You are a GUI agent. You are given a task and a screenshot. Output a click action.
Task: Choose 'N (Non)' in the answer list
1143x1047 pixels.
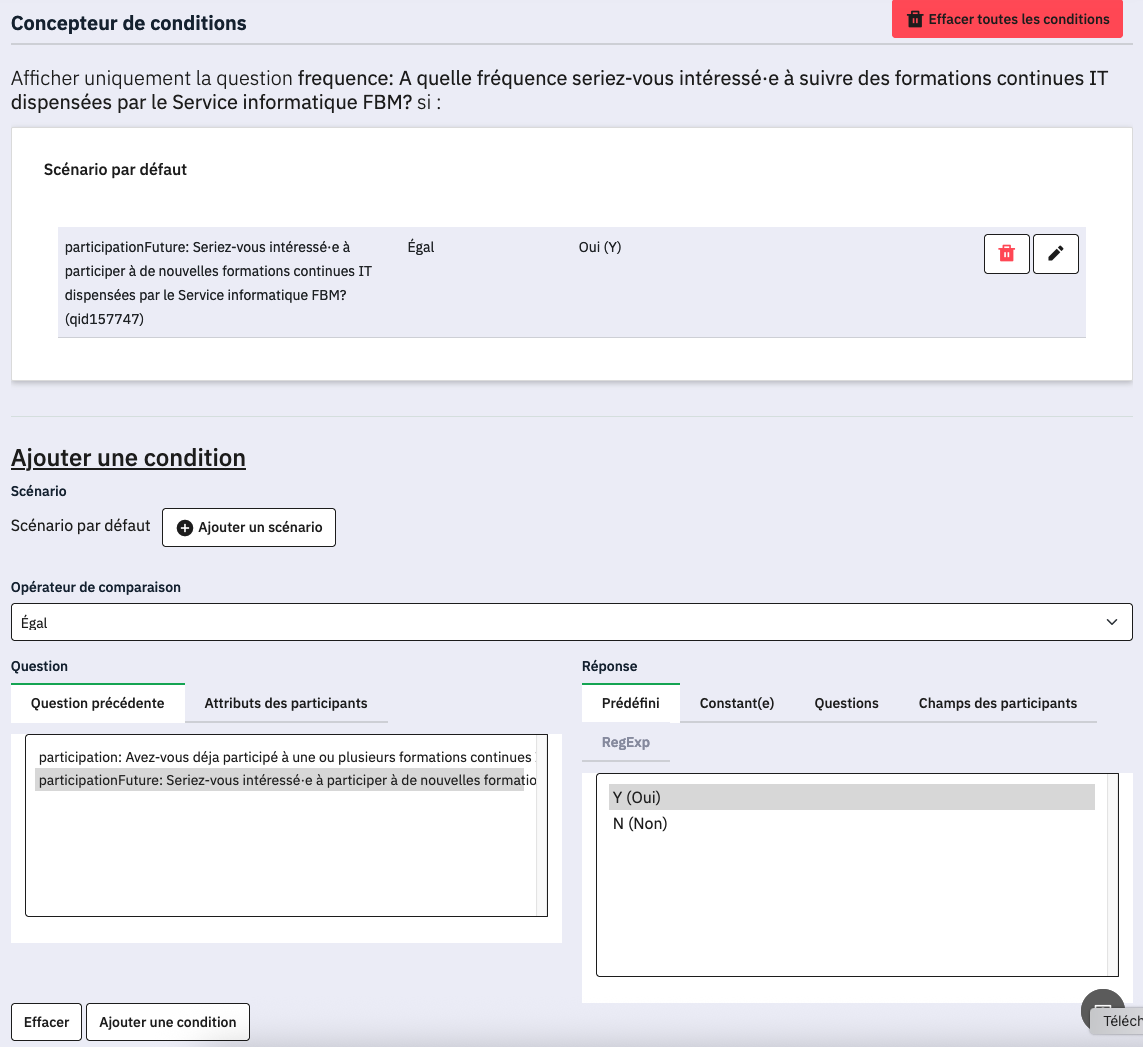click(x=640, y=824)
